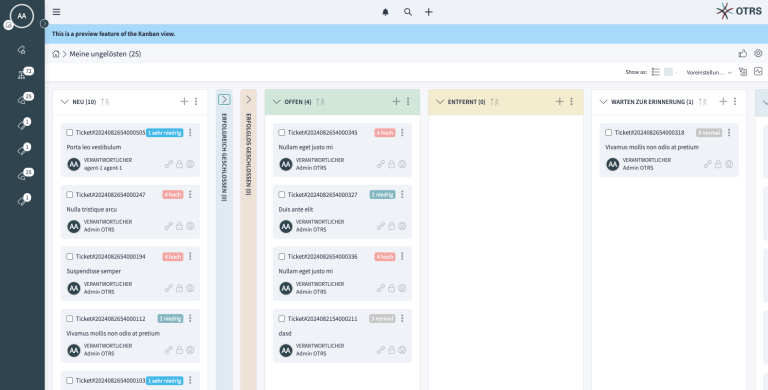Image resolution: width=768 pixels, height=390 pixels.
Task: Select checkbox for Ticket#2024082154000211
Action: (282, 318)
